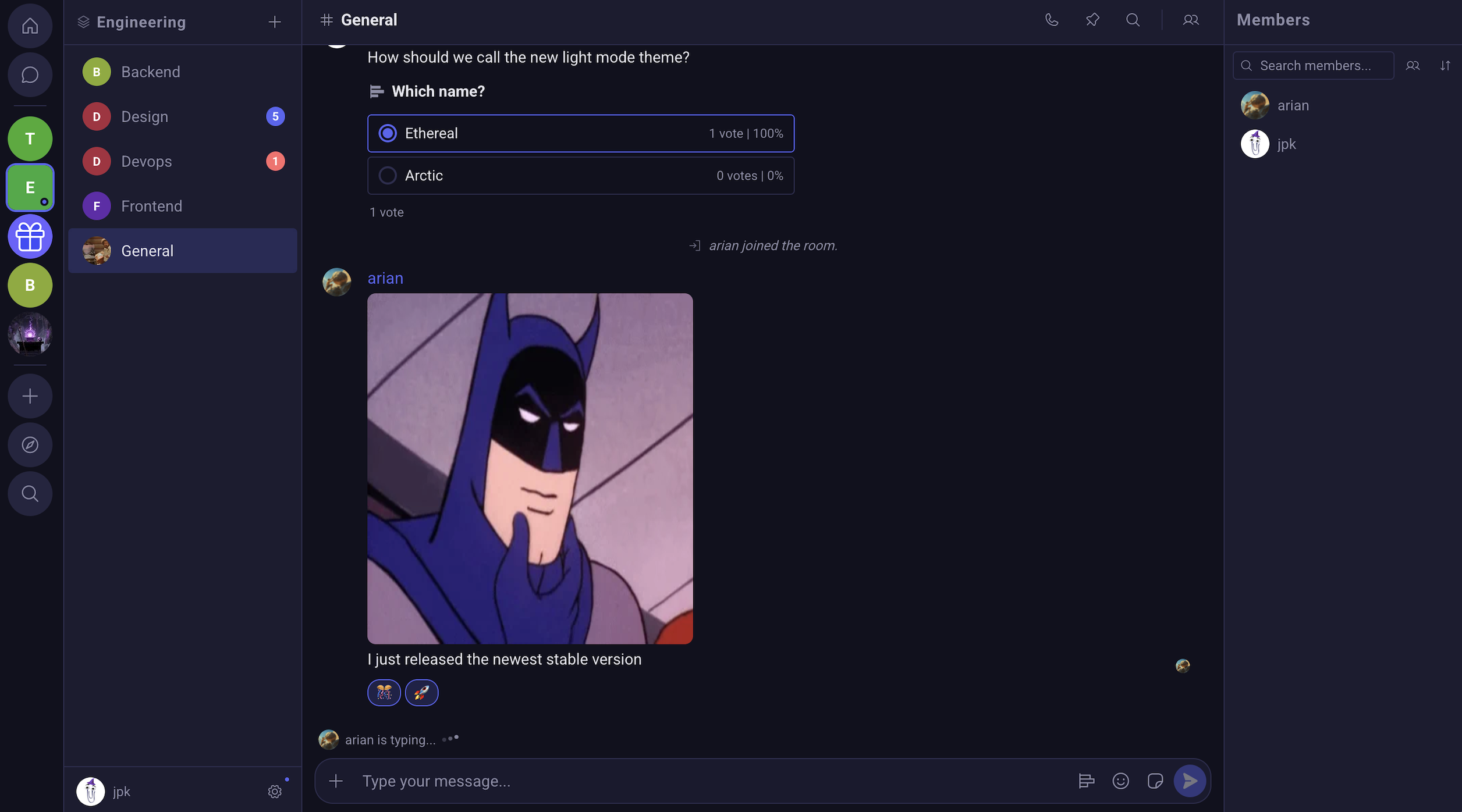The image size is (1462, 812).
Task: Open arian's profile from message name
Action: (x=385, y=278)
